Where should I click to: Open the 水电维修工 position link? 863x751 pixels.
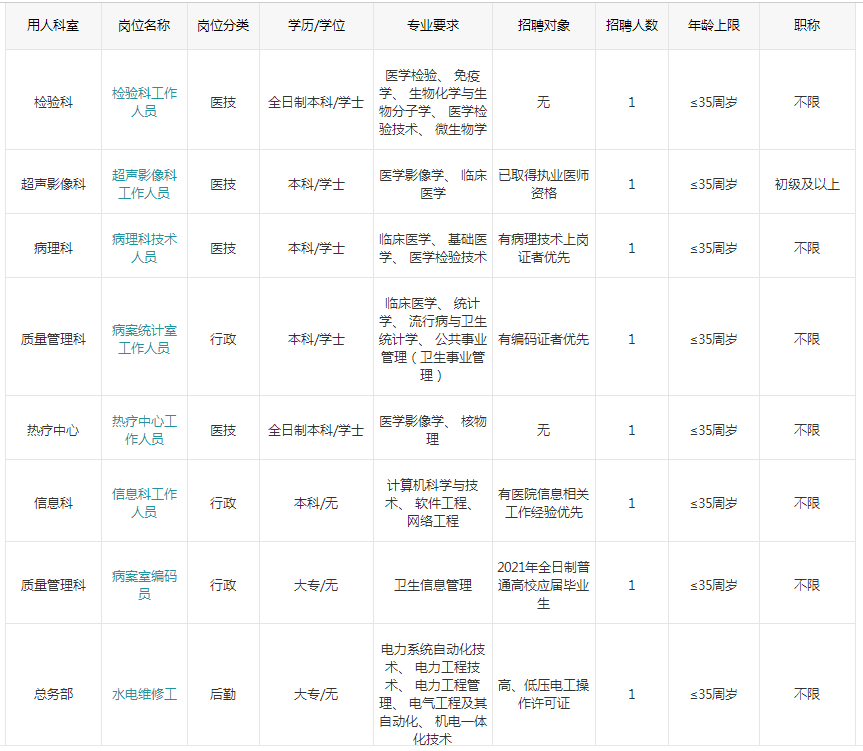coord(144,694)
